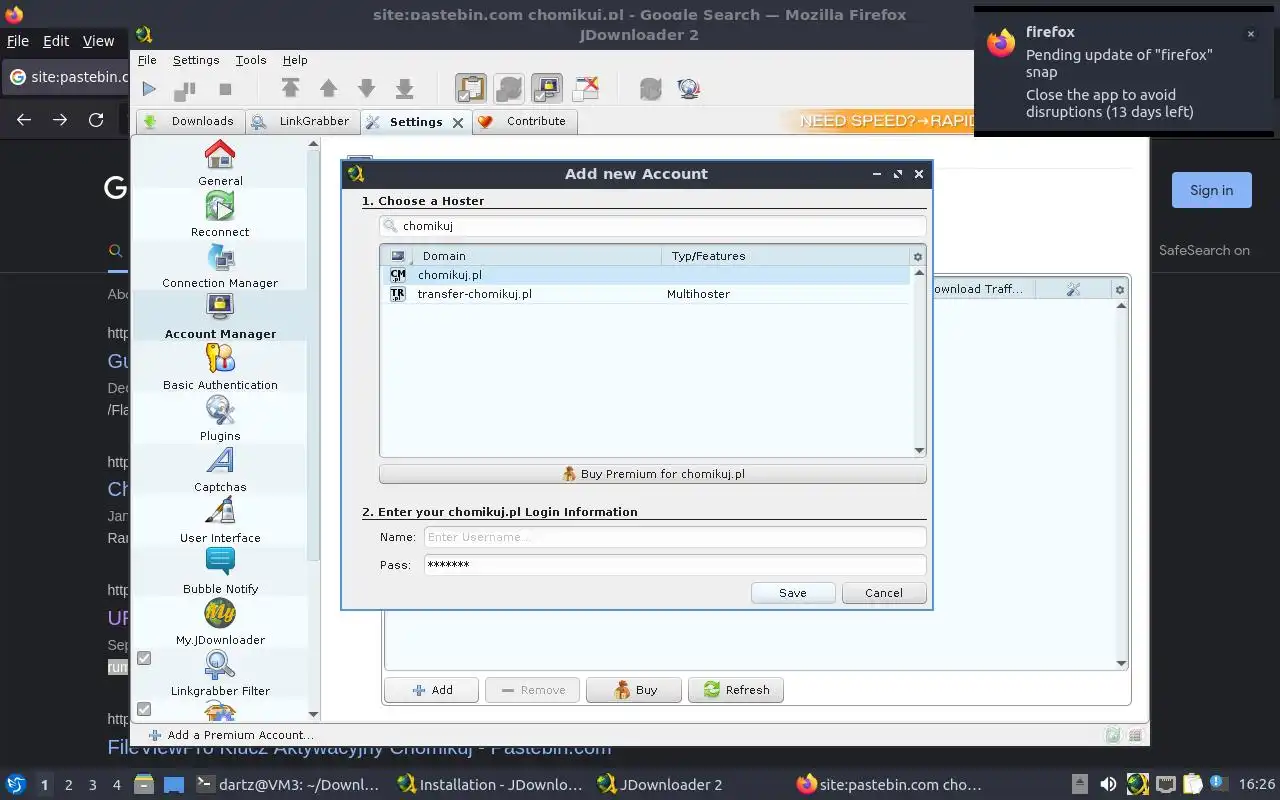Open My.JDownloader settings
Screen dimensions: 1280x800
[x=220, y=622]
